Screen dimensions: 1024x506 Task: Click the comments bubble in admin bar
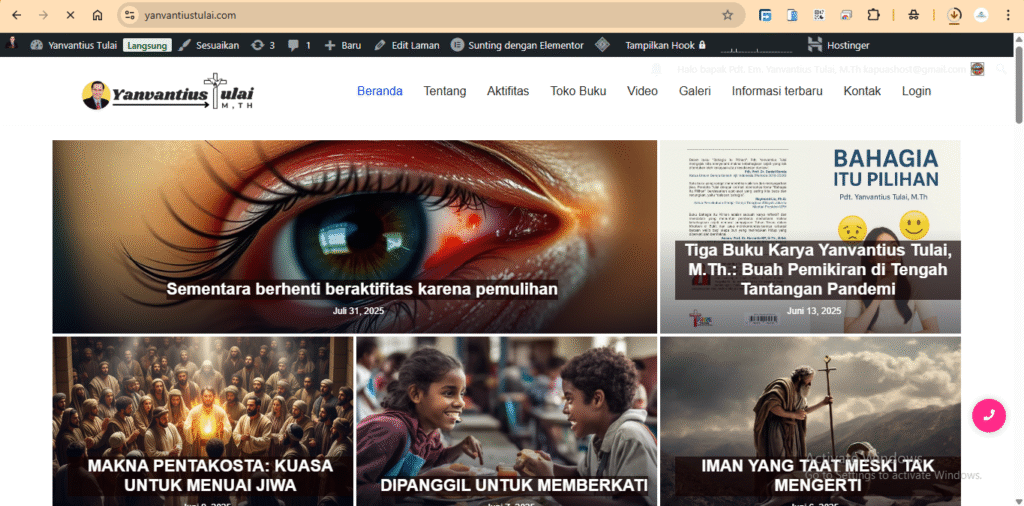(299, 45)
